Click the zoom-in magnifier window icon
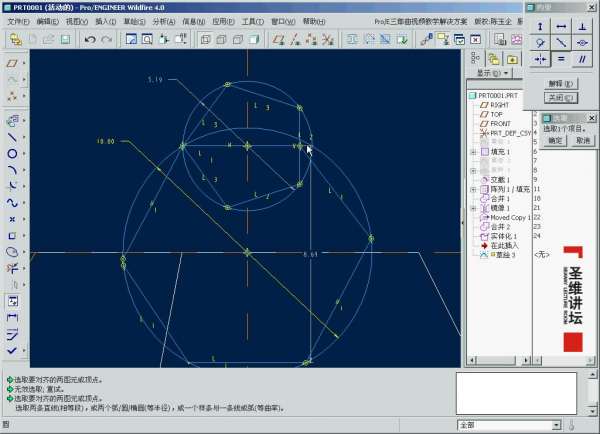 [x=147, y=39]
